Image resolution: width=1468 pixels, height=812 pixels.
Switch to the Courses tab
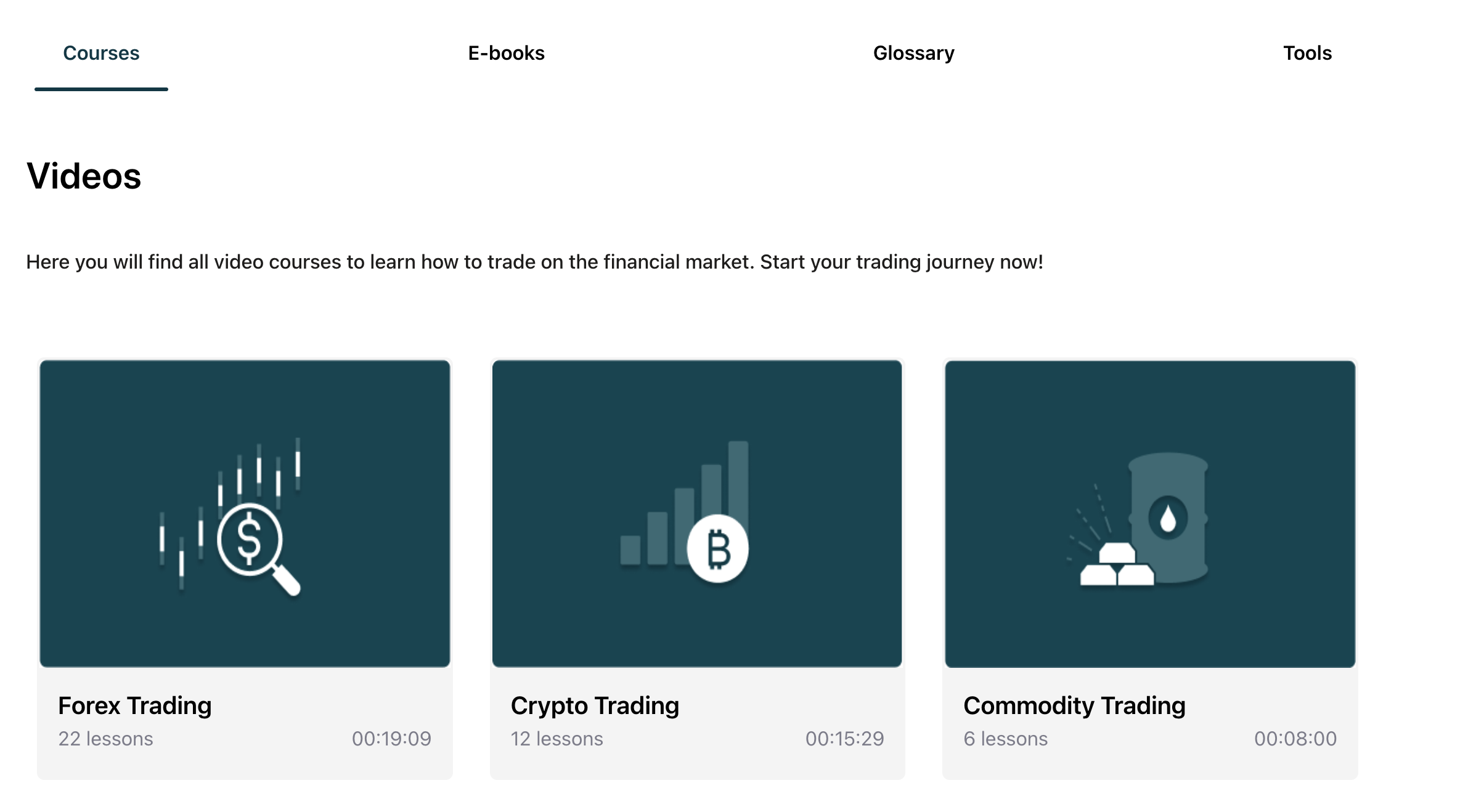tap(101, 54)
